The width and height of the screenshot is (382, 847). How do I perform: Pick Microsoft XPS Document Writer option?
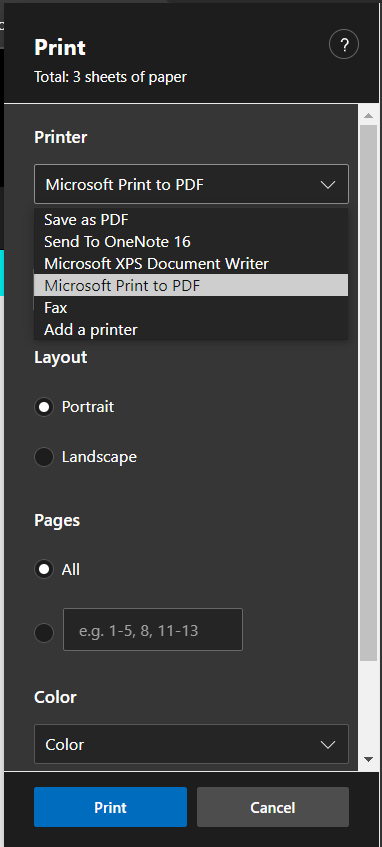click(x=191, y=264)
